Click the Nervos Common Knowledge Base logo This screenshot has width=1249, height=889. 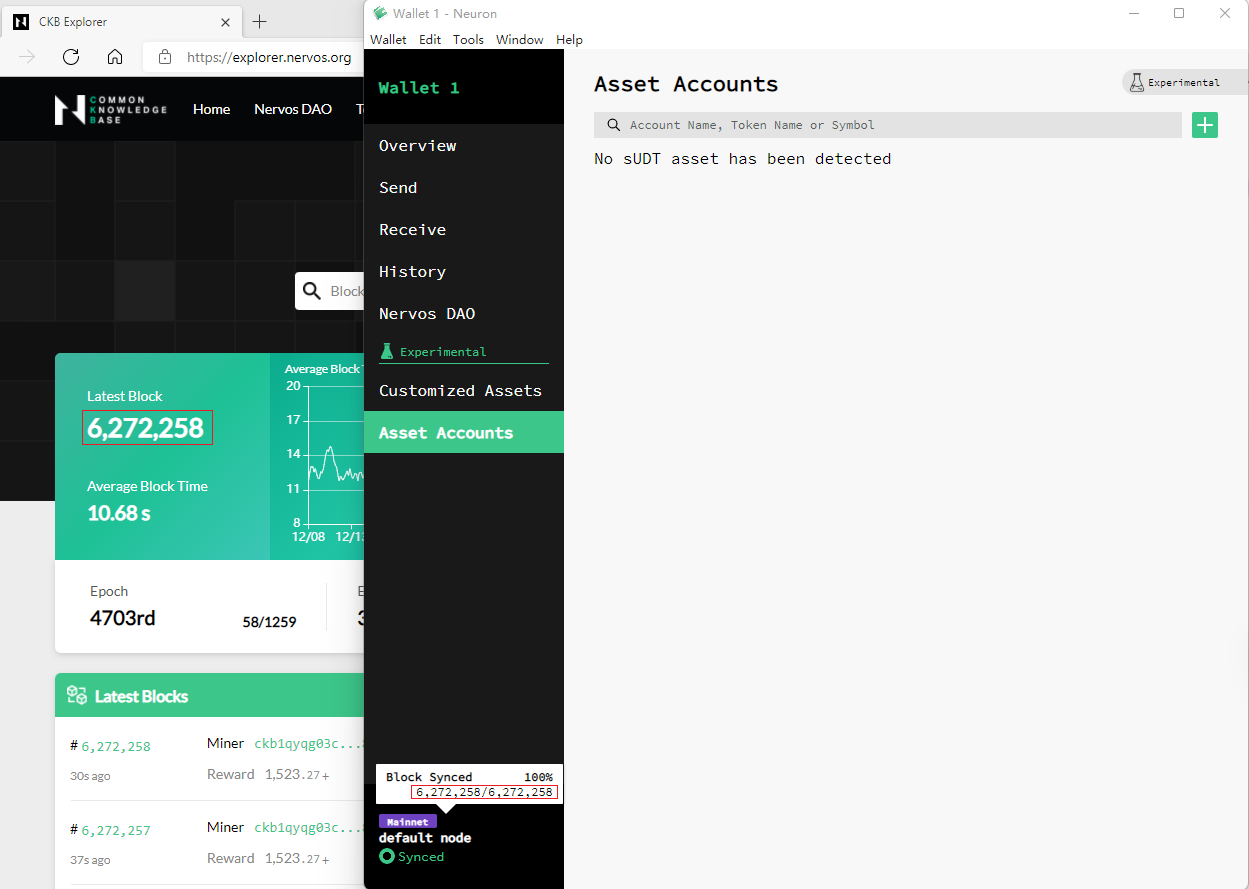pos(110,109)
